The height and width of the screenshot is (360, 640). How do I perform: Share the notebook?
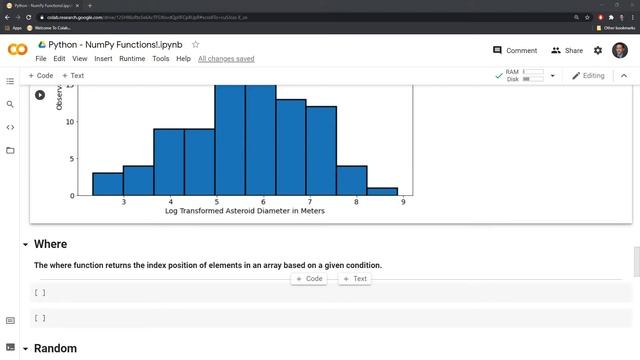click(567, 50)
